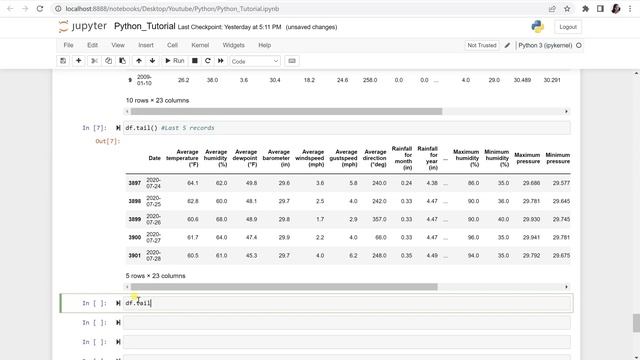Click into the df.tail code cell input

click(347, 303)
